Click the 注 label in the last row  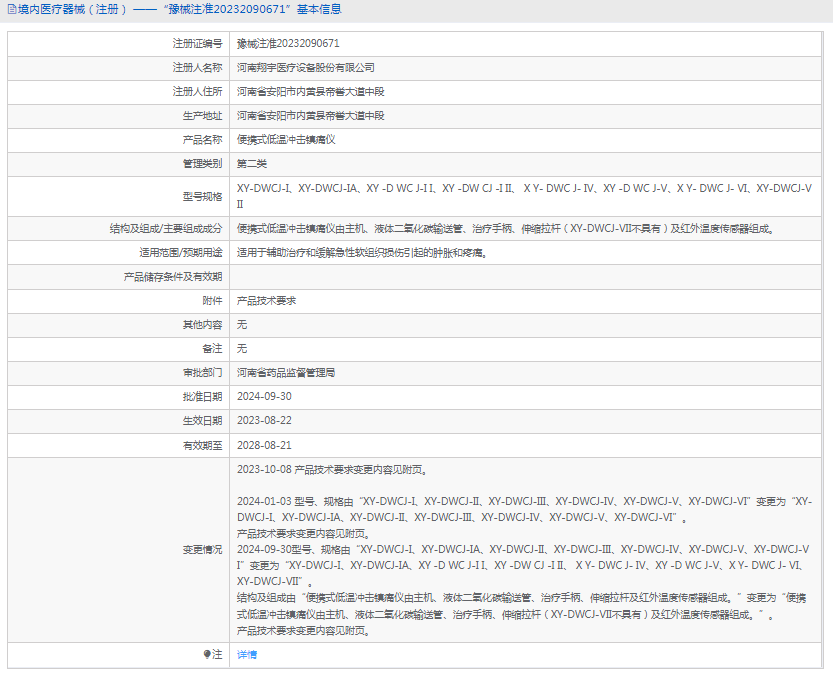(x=217, y=655)
